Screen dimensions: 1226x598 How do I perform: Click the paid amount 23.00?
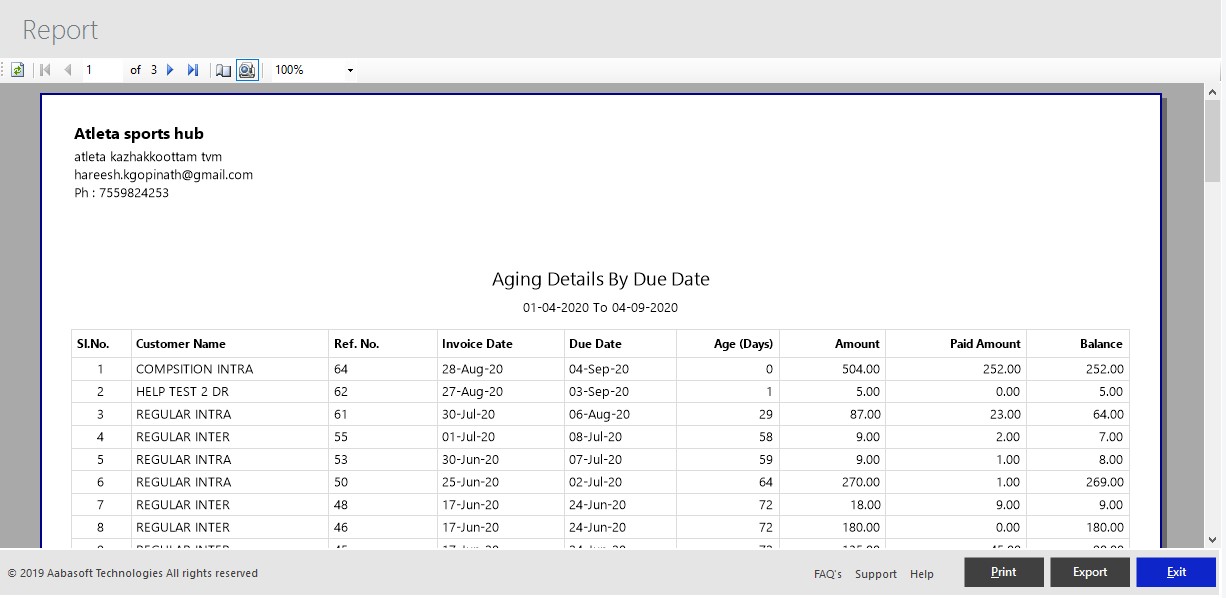[x=1003, y=414]
